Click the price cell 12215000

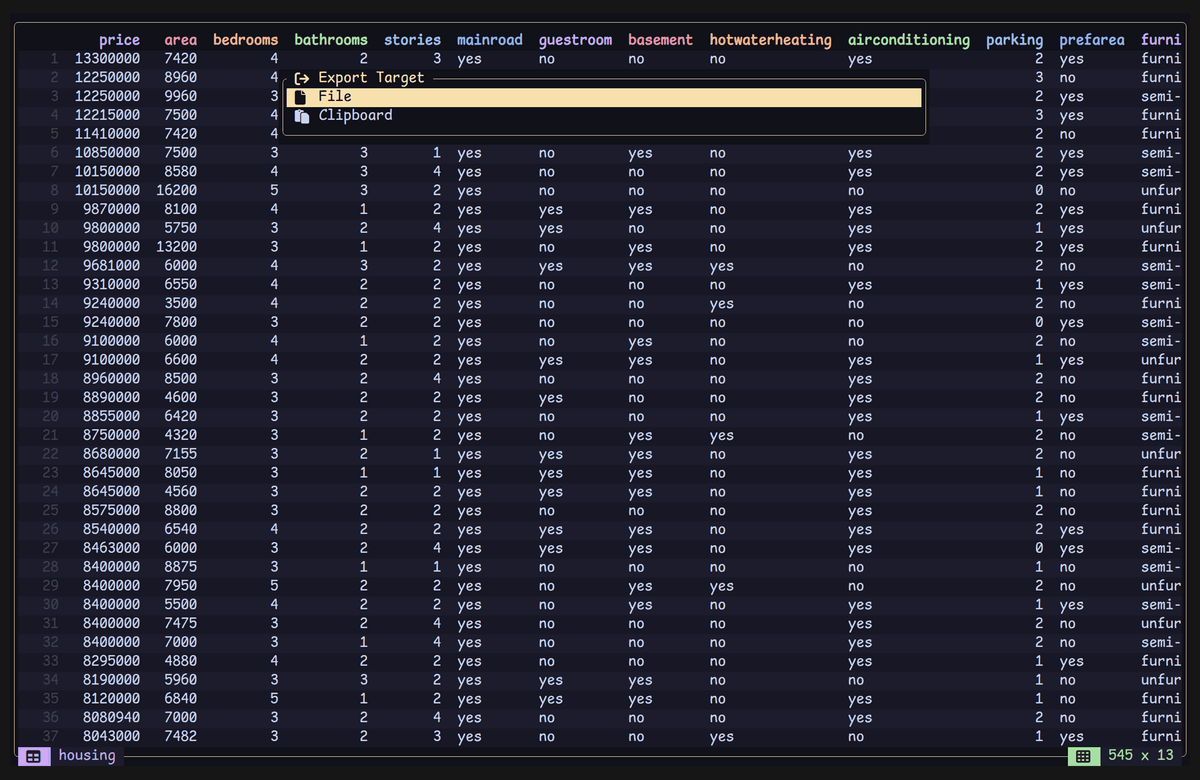pyautogui.click(x=108, y=116)
